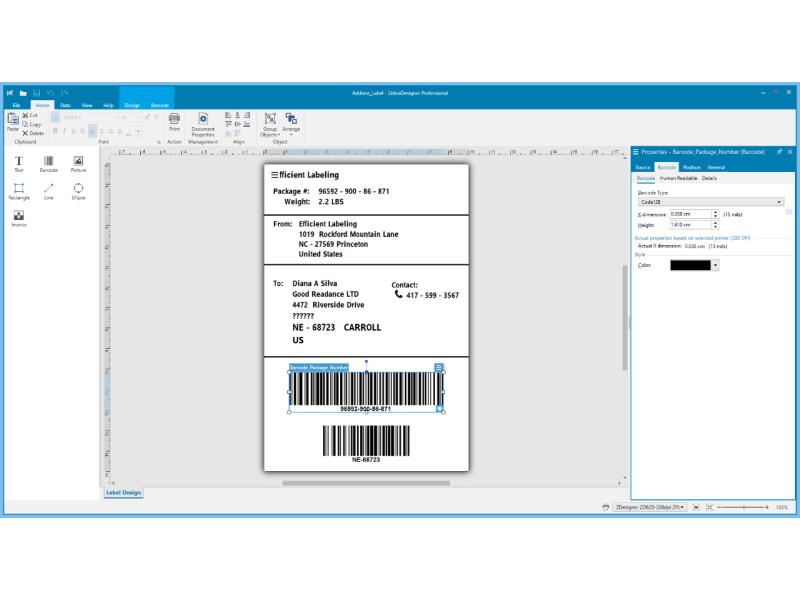Click the vertical scrollbar beside the label

point(624,317)
